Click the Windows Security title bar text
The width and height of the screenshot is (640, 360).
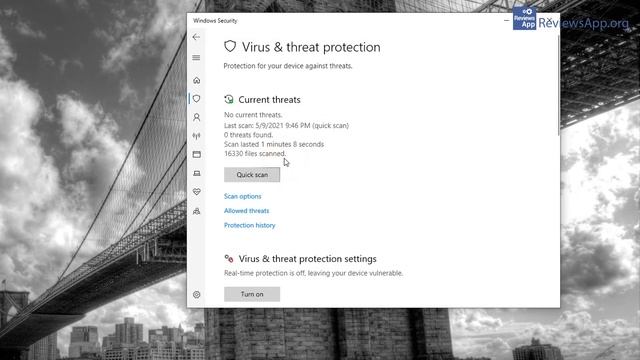[x=215, y=20]
